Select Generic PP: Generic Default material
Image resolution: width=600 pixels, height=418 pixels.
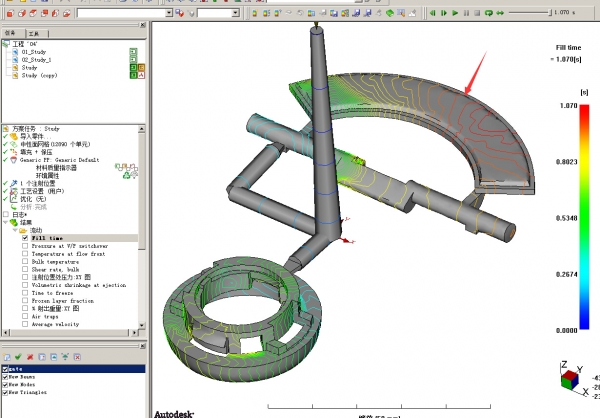(x=59, y=160)
